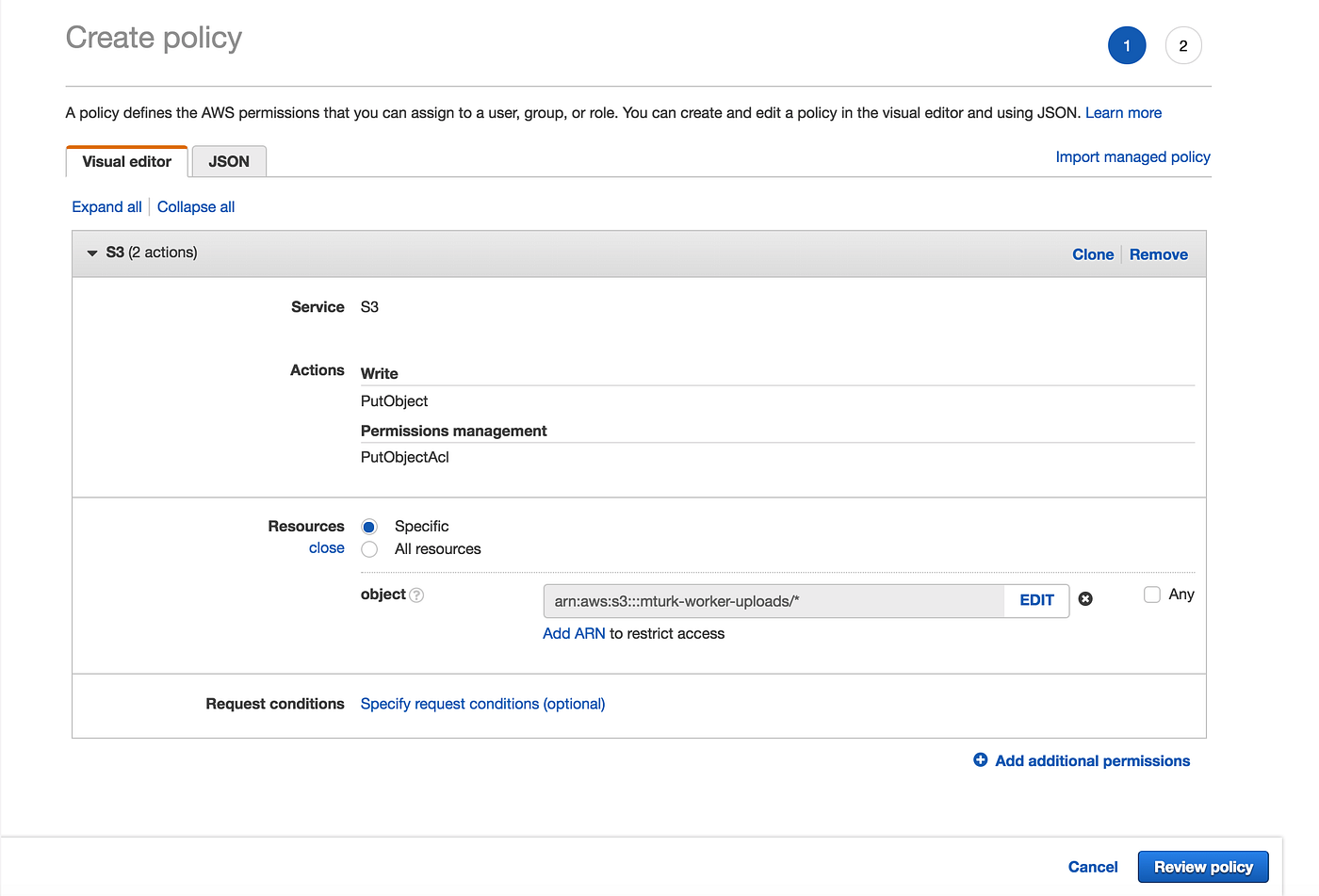Viewport: 1319px width, 896px height.
Task: Go to step 2 circle indicator
Action: click(x=1183, y=45)
